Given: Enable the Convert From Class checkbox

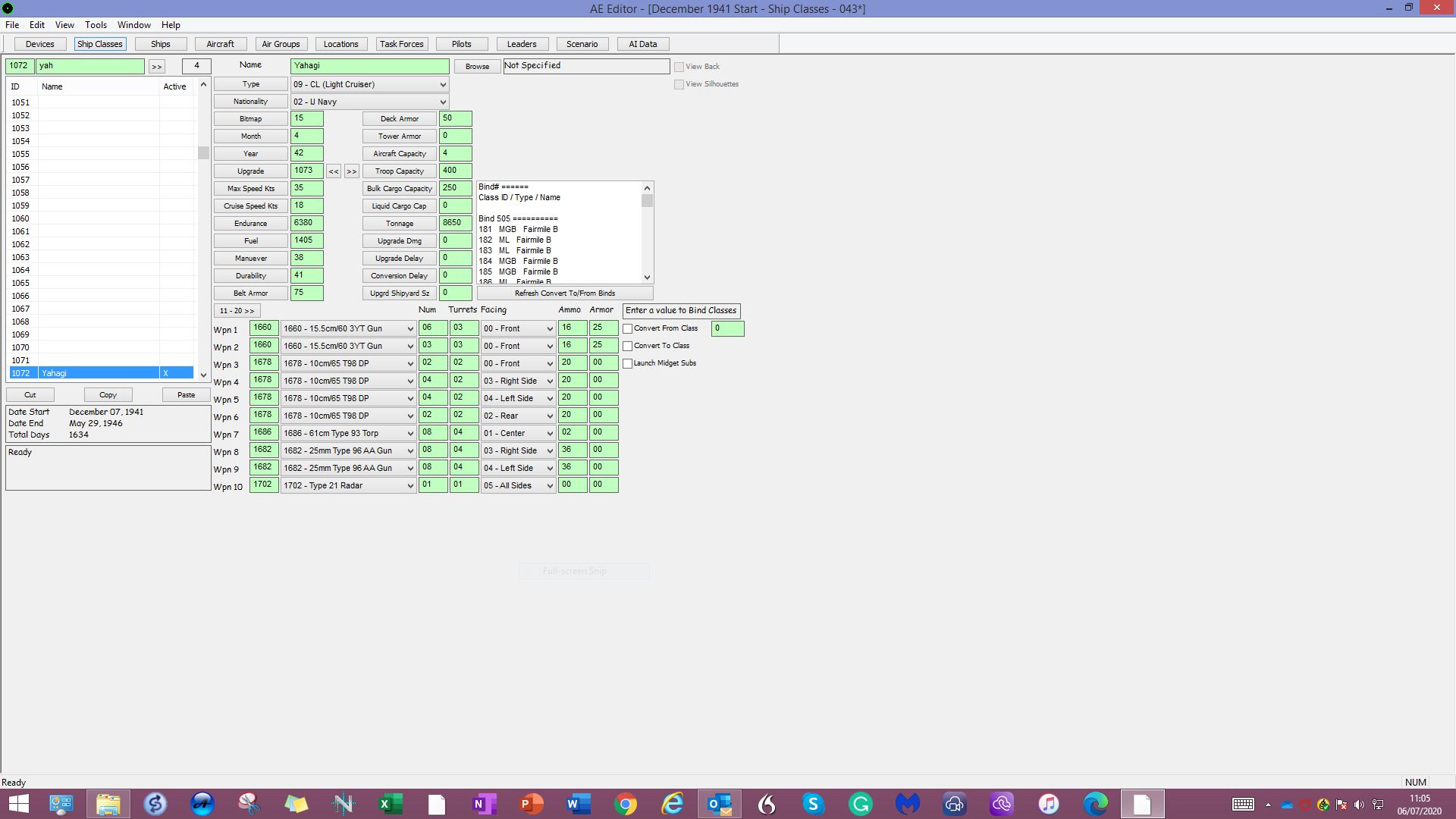Looking at the screenshot, I should [628, 329].
